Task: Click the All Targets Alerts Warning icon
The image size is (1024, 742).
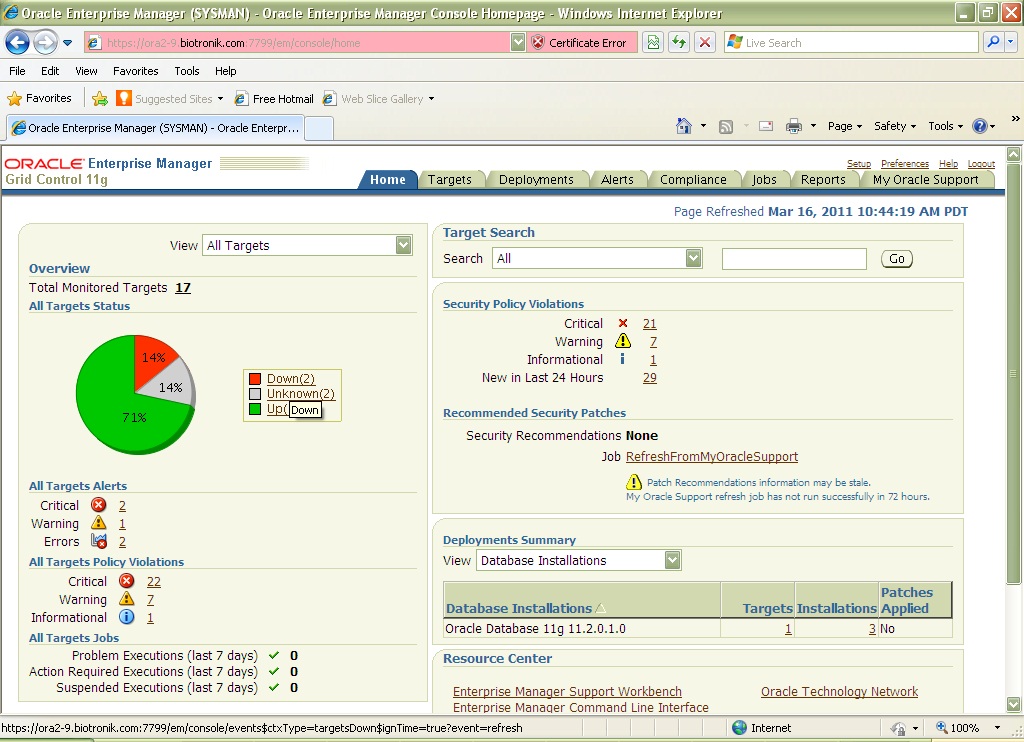Action: (99, 523)
